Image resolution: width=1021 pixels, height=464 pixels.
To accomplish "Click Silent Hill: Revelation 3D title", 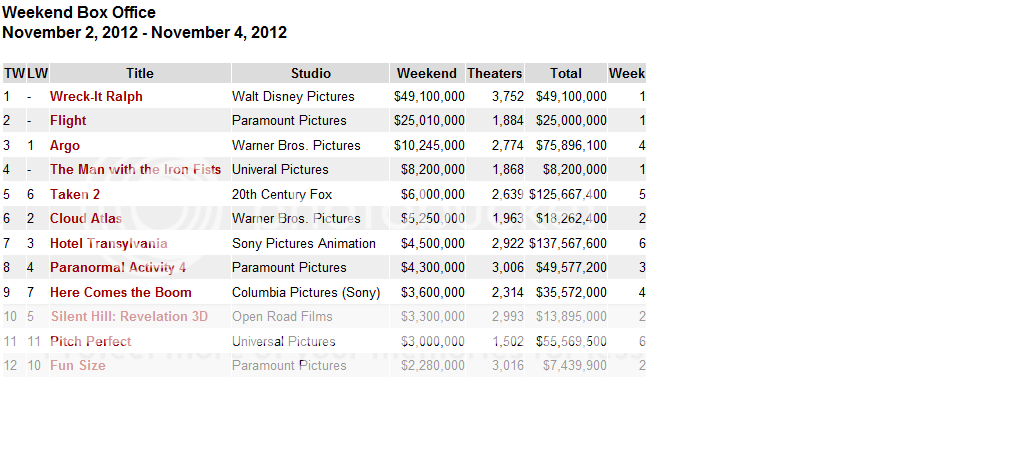I will tap(129, 317).
